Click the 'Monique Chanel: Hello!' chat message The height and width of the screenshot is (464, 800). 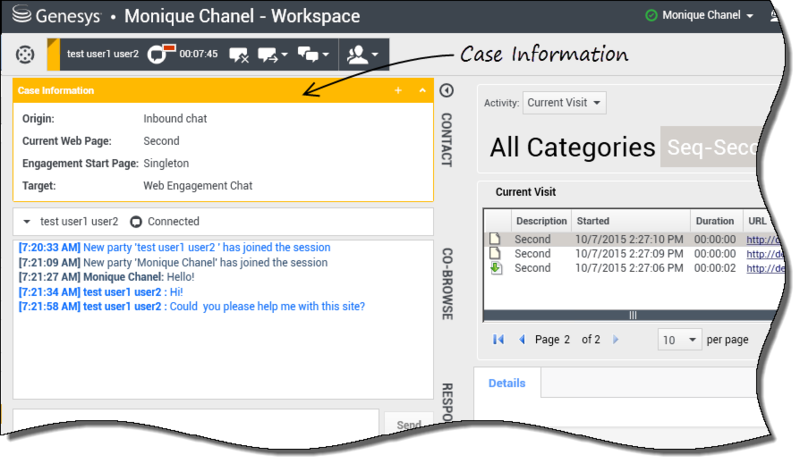107,277
